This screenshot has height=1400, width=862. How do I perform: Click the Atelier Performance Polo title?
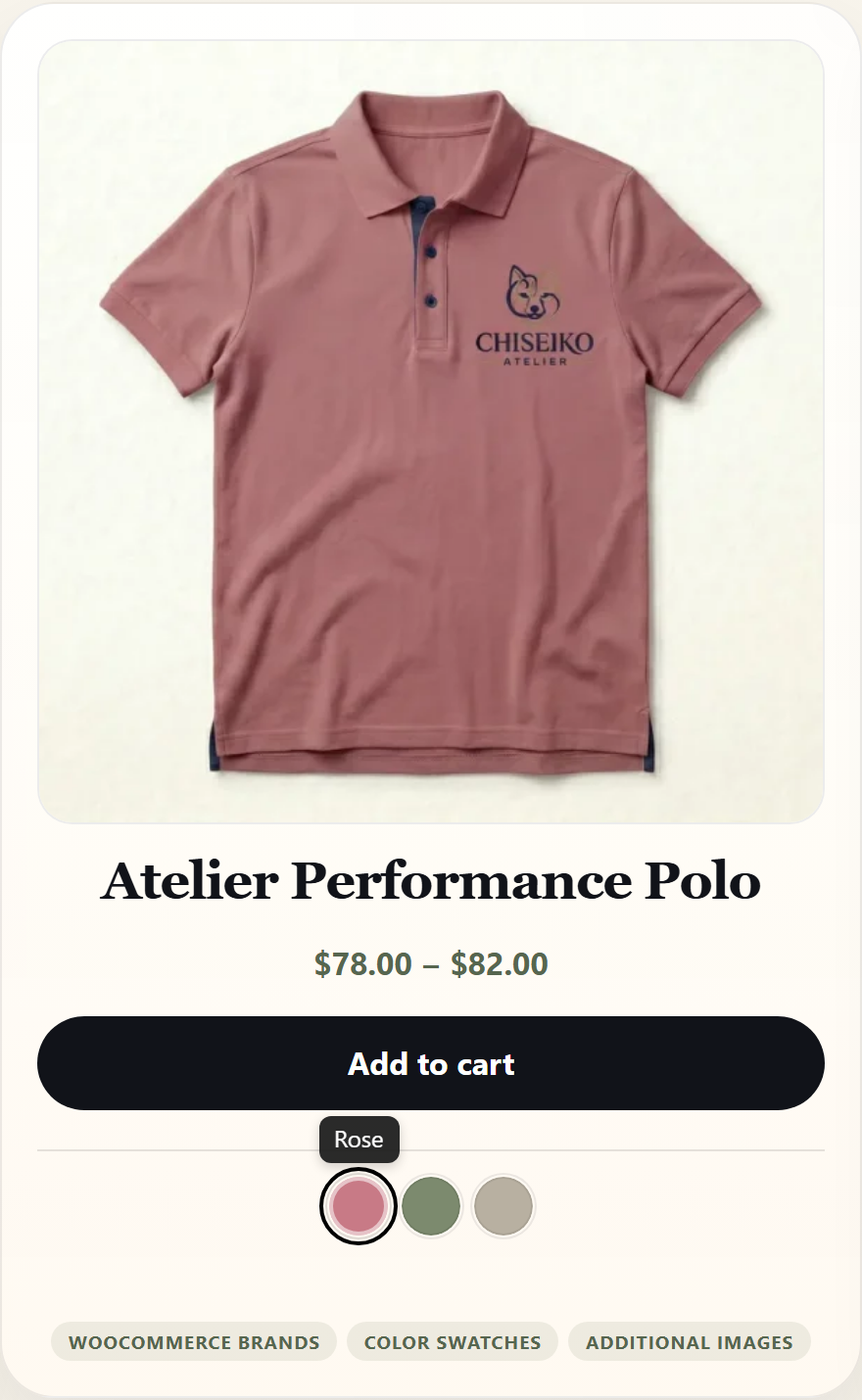(431, 880)
